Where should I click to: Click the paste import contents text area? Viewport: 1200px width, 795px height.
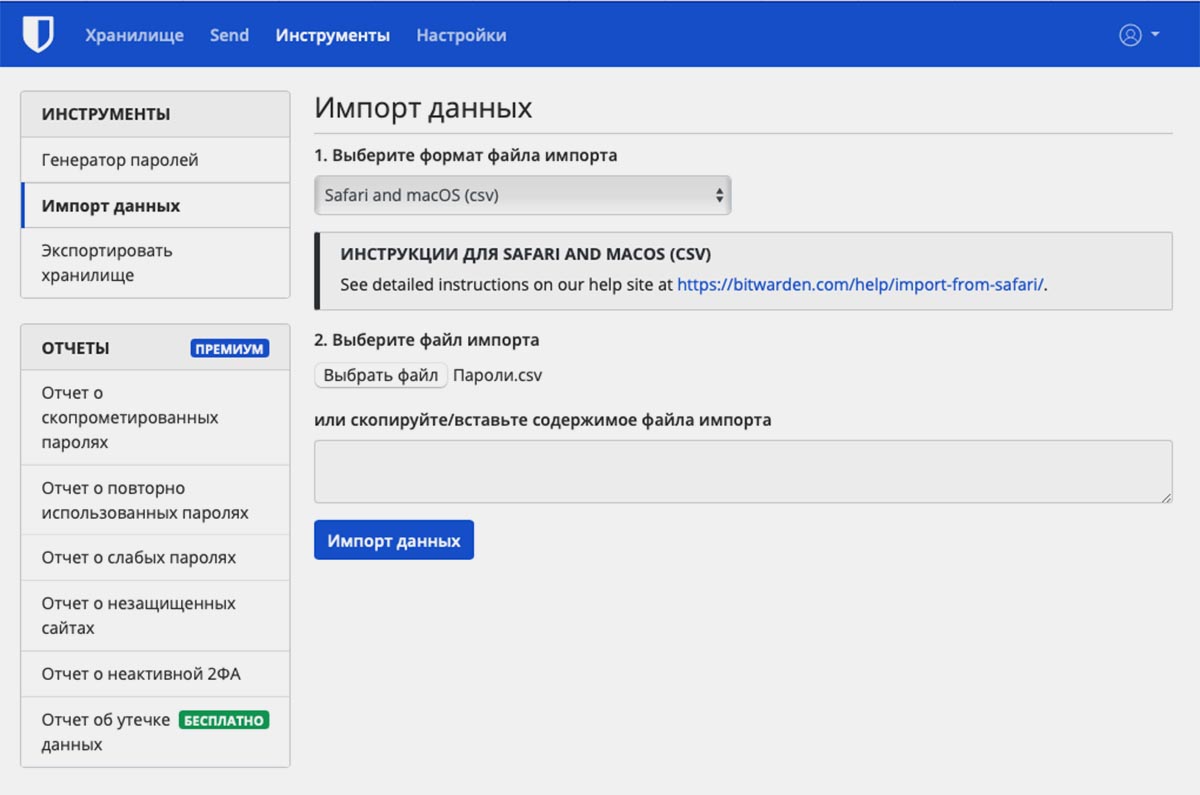click(x=742, y=471)
